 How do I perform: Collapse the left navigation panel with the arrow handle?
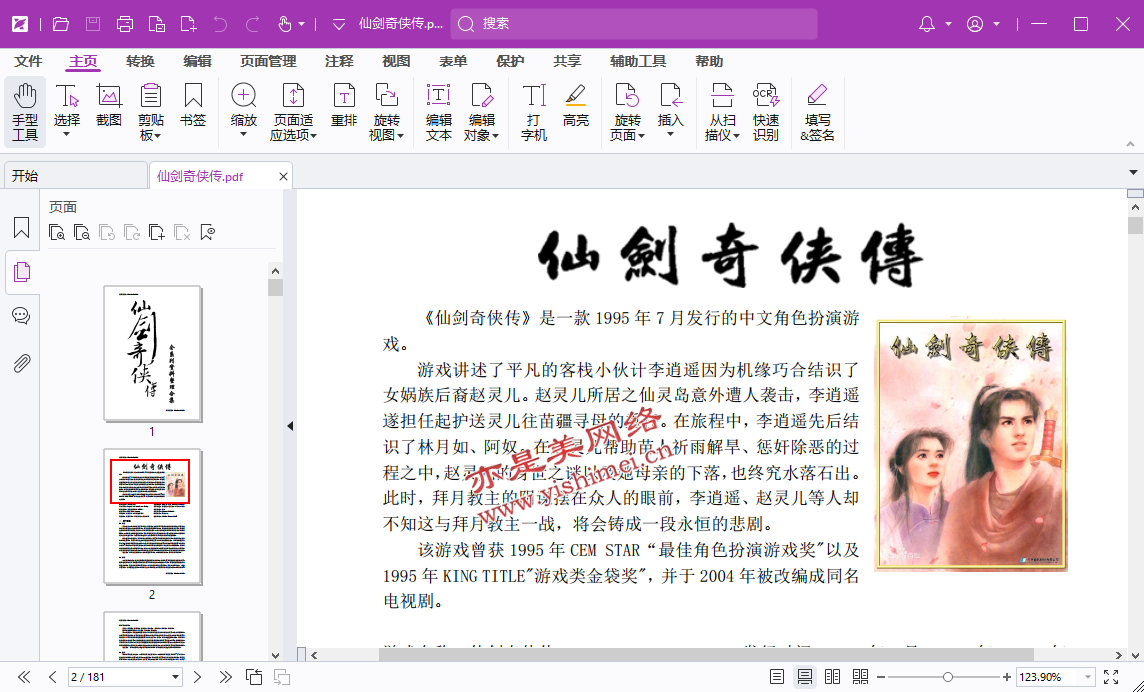click(290, 426)
